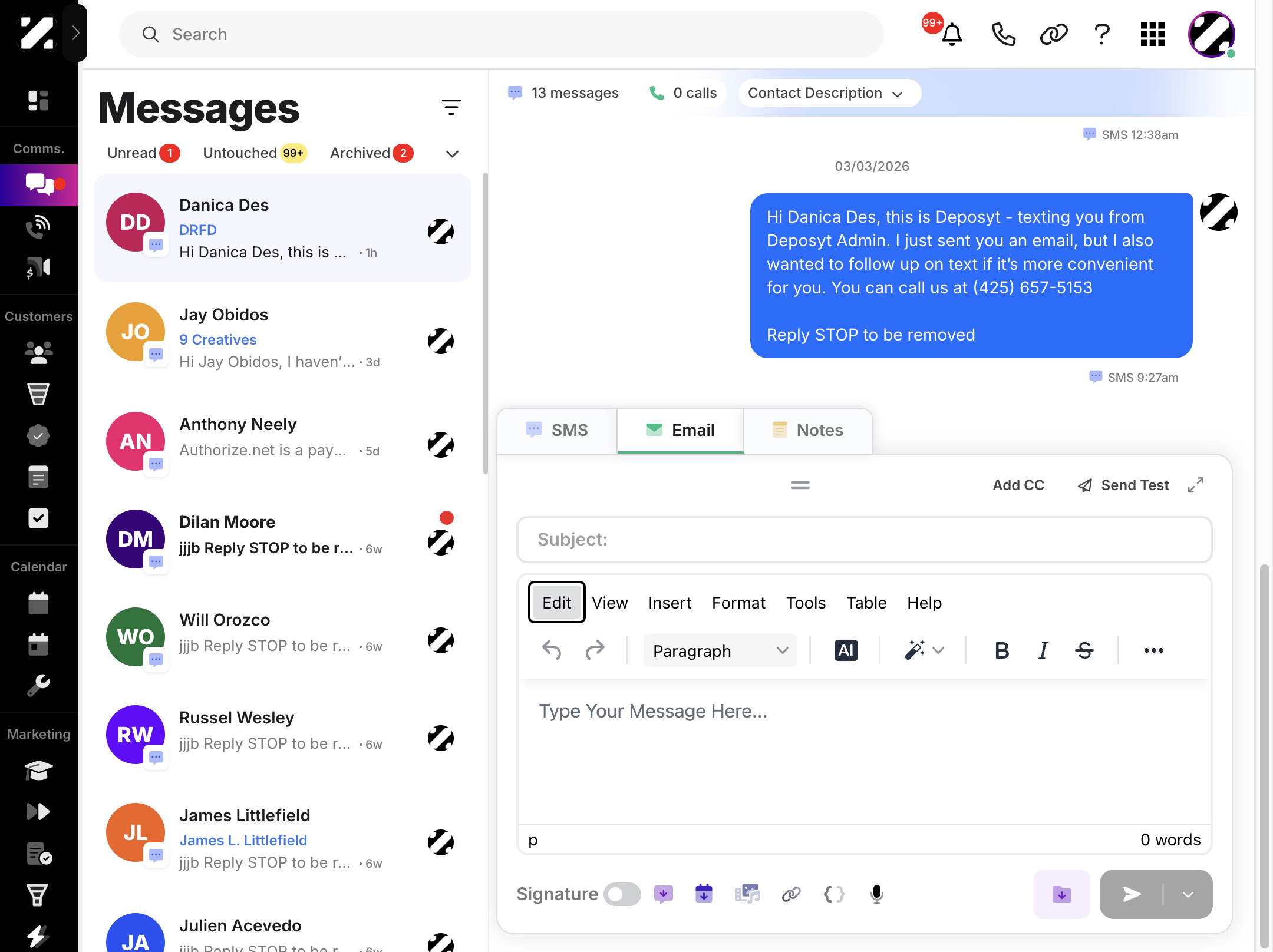Open the Table menu in editor

866,603
